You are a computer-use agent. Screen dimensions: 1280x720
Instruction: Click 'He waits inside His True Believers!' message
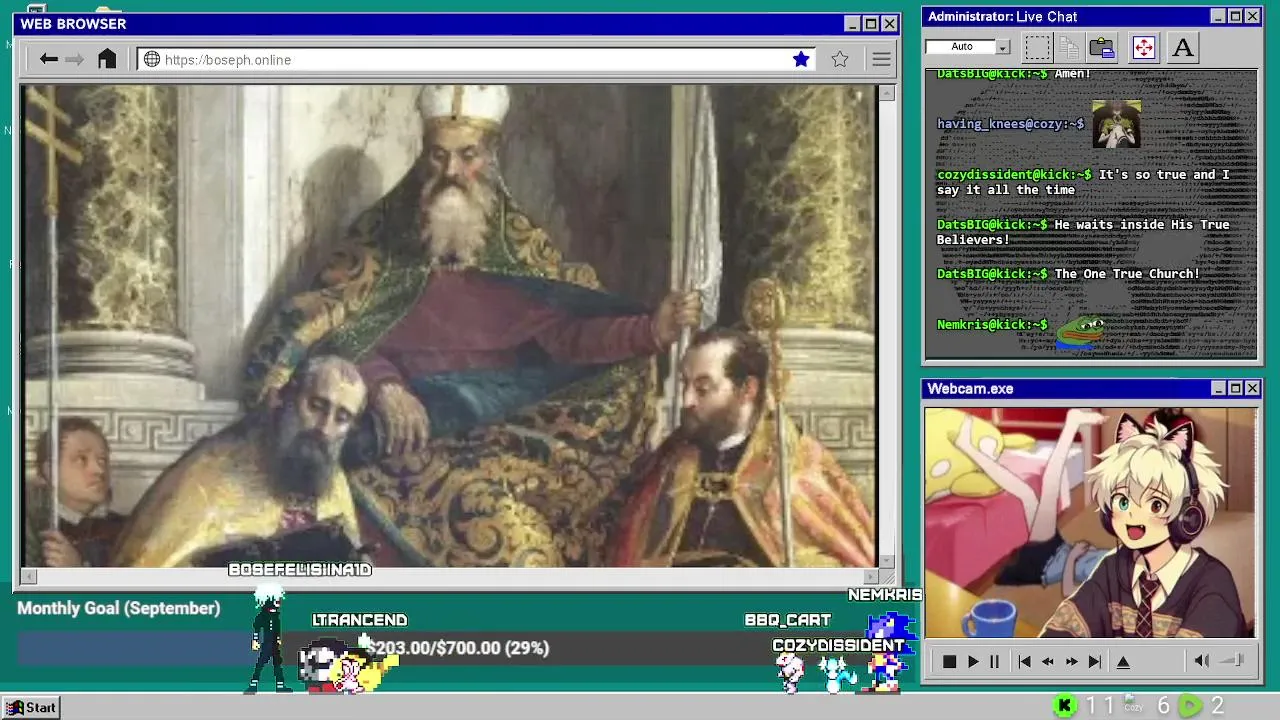click(1083, 232)
